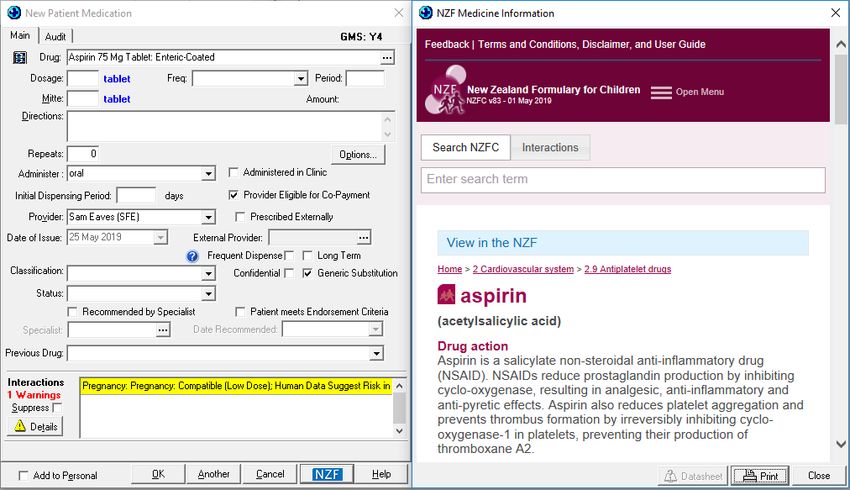
Task: Click Initial Dispensing Period days field
Action: [136, 196]
